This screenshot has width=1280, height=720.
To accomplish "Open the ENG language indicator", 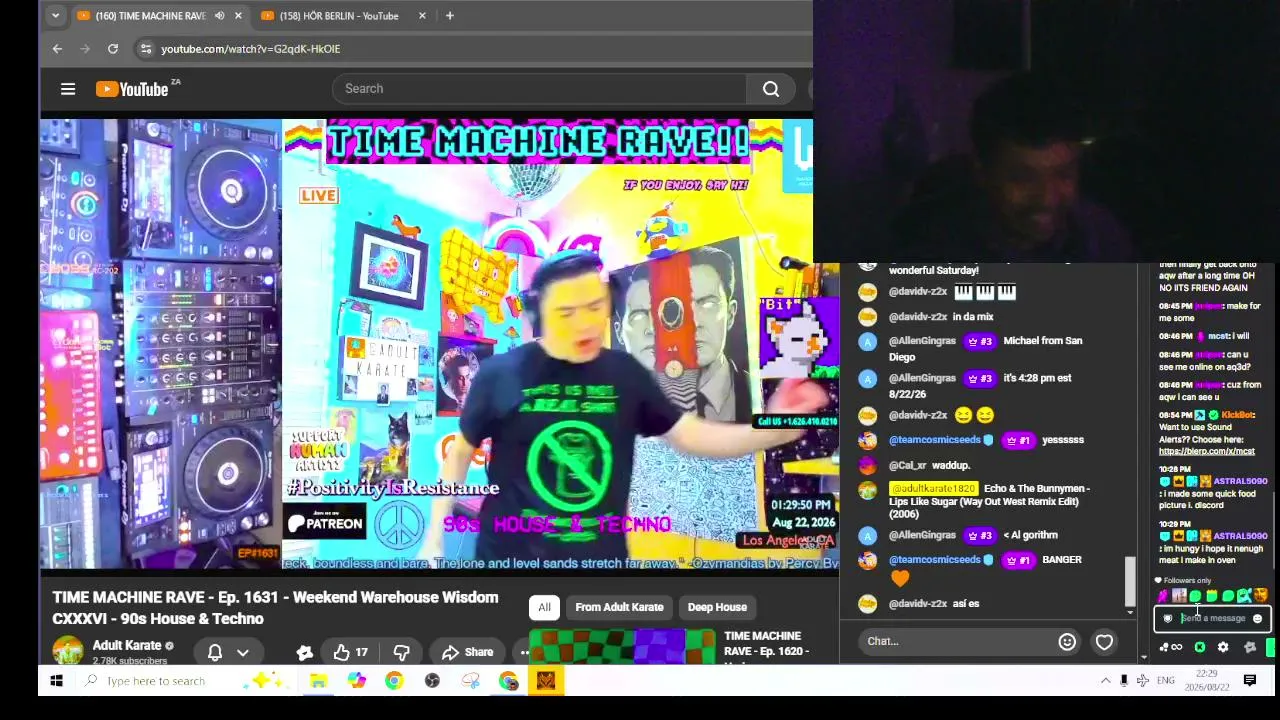I will (1166, 681).
